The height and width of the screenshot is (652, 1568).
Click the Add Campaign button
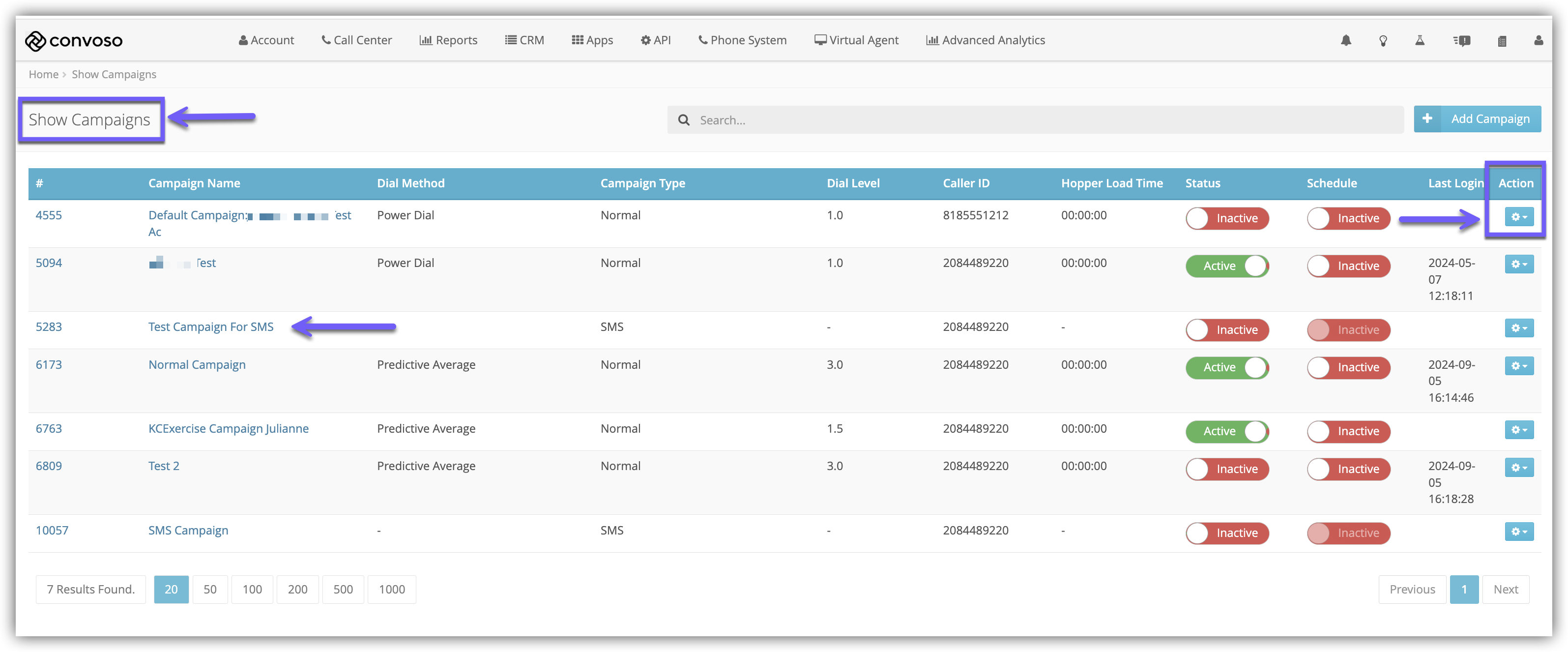point(1477,119)
